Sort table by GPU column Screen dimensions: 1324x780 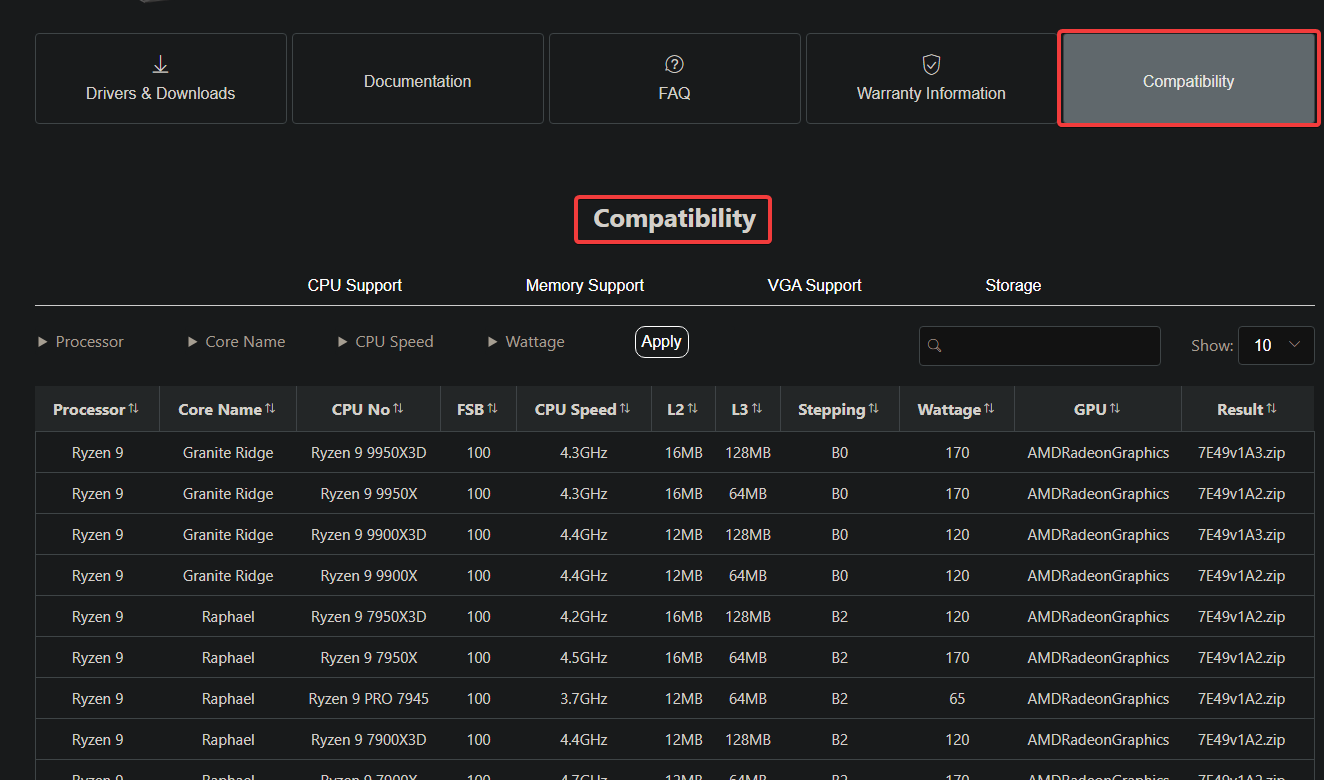click(1098, 409)
